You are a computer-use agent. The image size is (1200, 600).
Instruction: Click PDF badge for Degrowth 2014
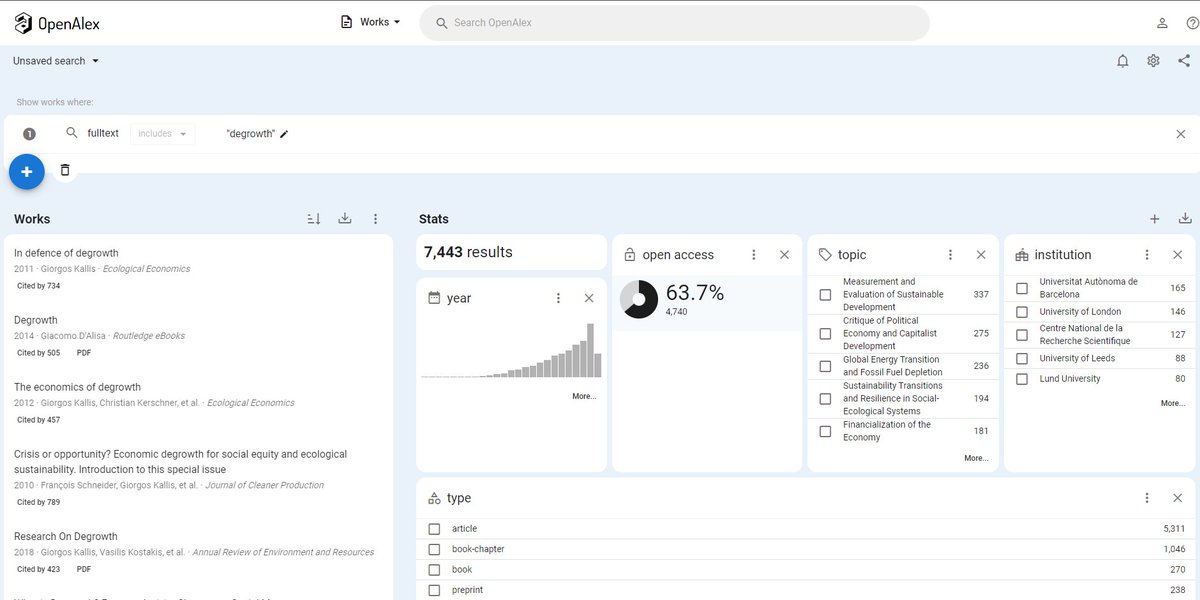pos(84,353)
